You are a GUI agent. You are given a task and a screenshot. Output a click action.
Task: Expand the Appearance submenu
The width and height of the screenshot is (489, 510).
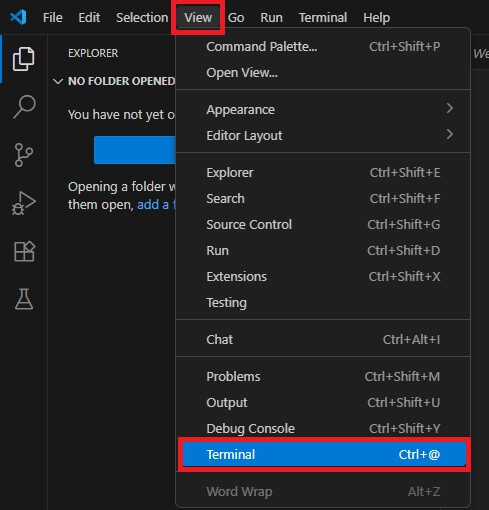click(x=323, y=109)
